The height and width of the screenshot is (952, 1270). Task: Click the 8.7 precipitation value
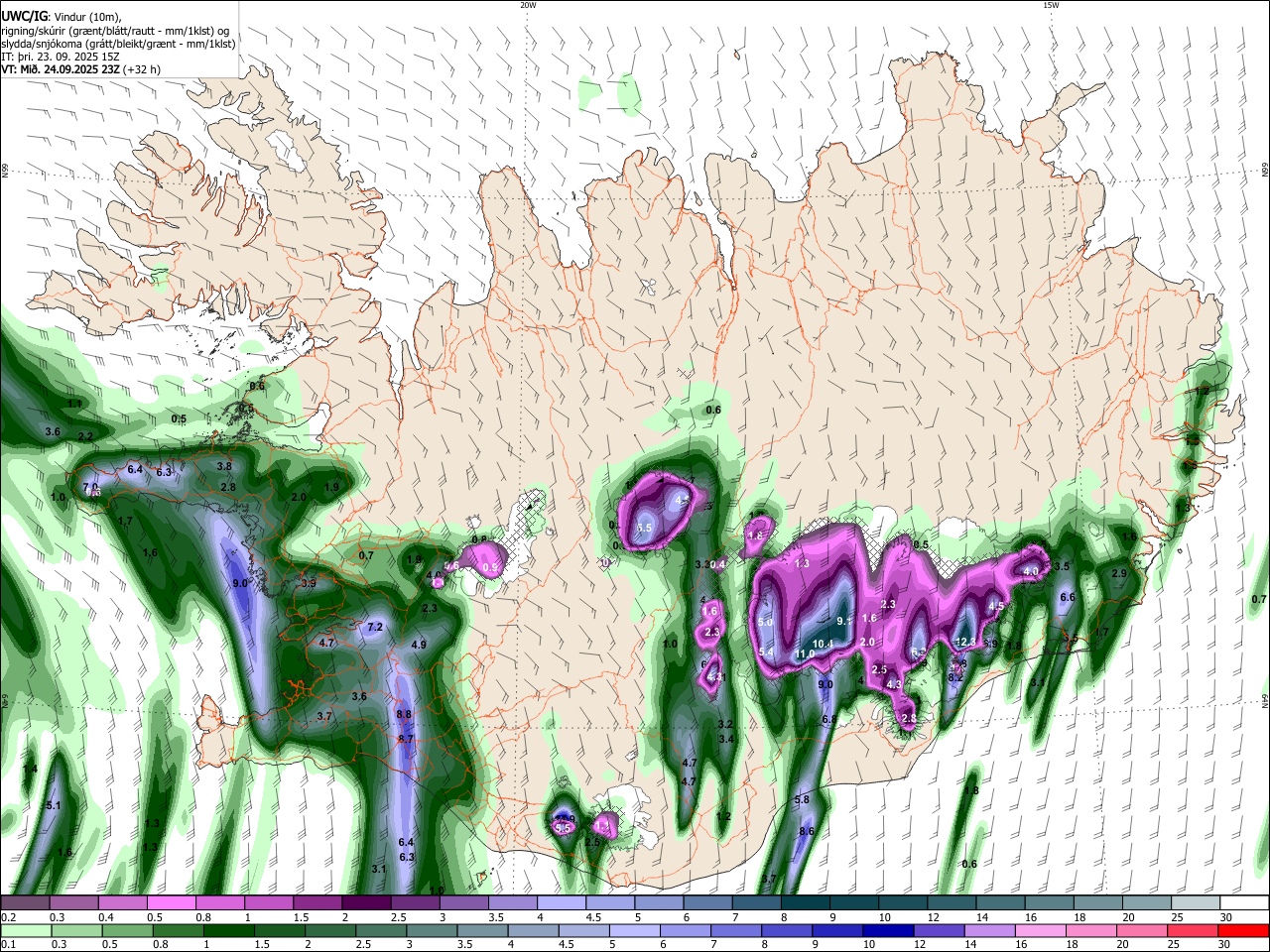tap(405, 739)
